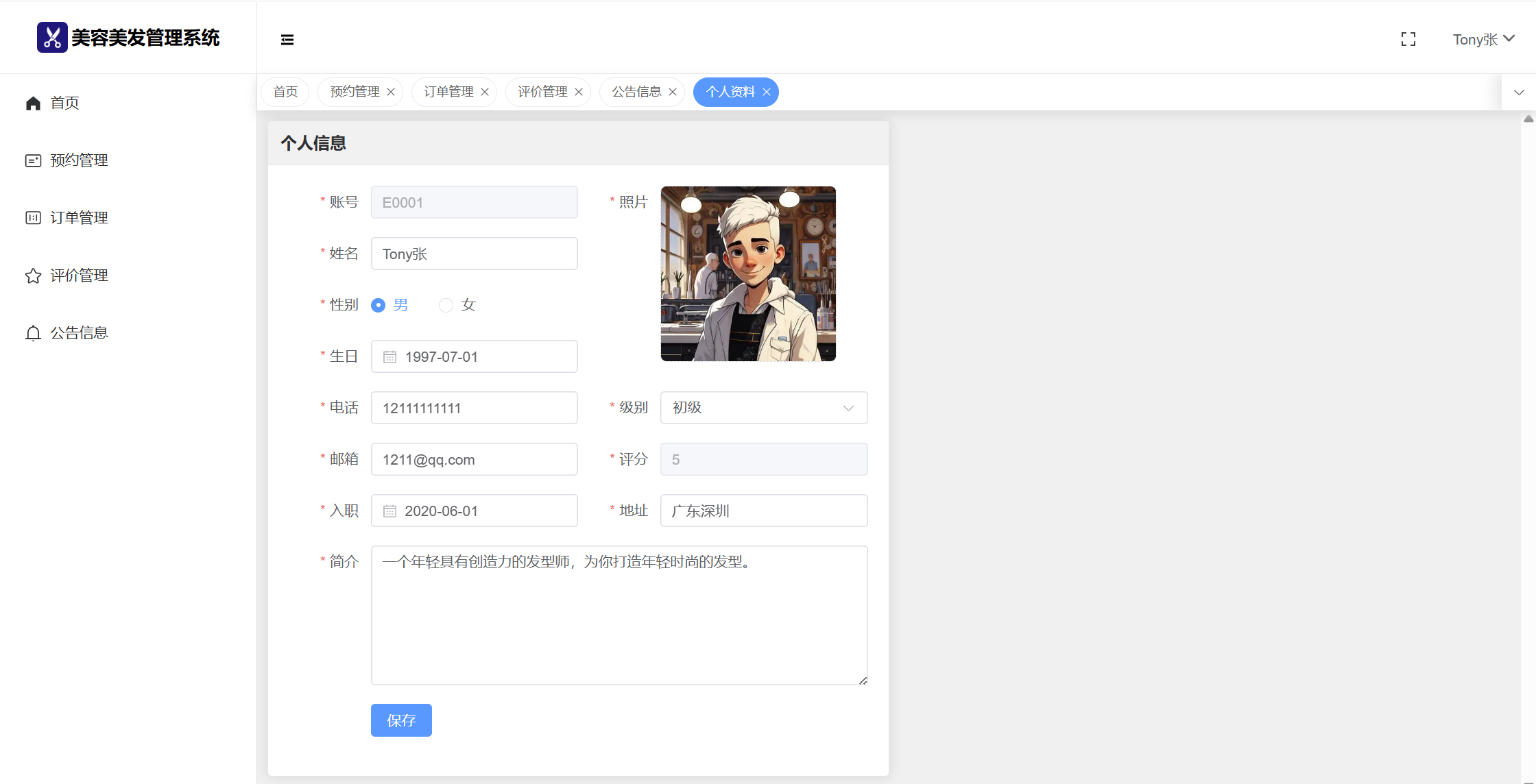
Task: Select the 女 gender radio button
Action: (446, 306)
